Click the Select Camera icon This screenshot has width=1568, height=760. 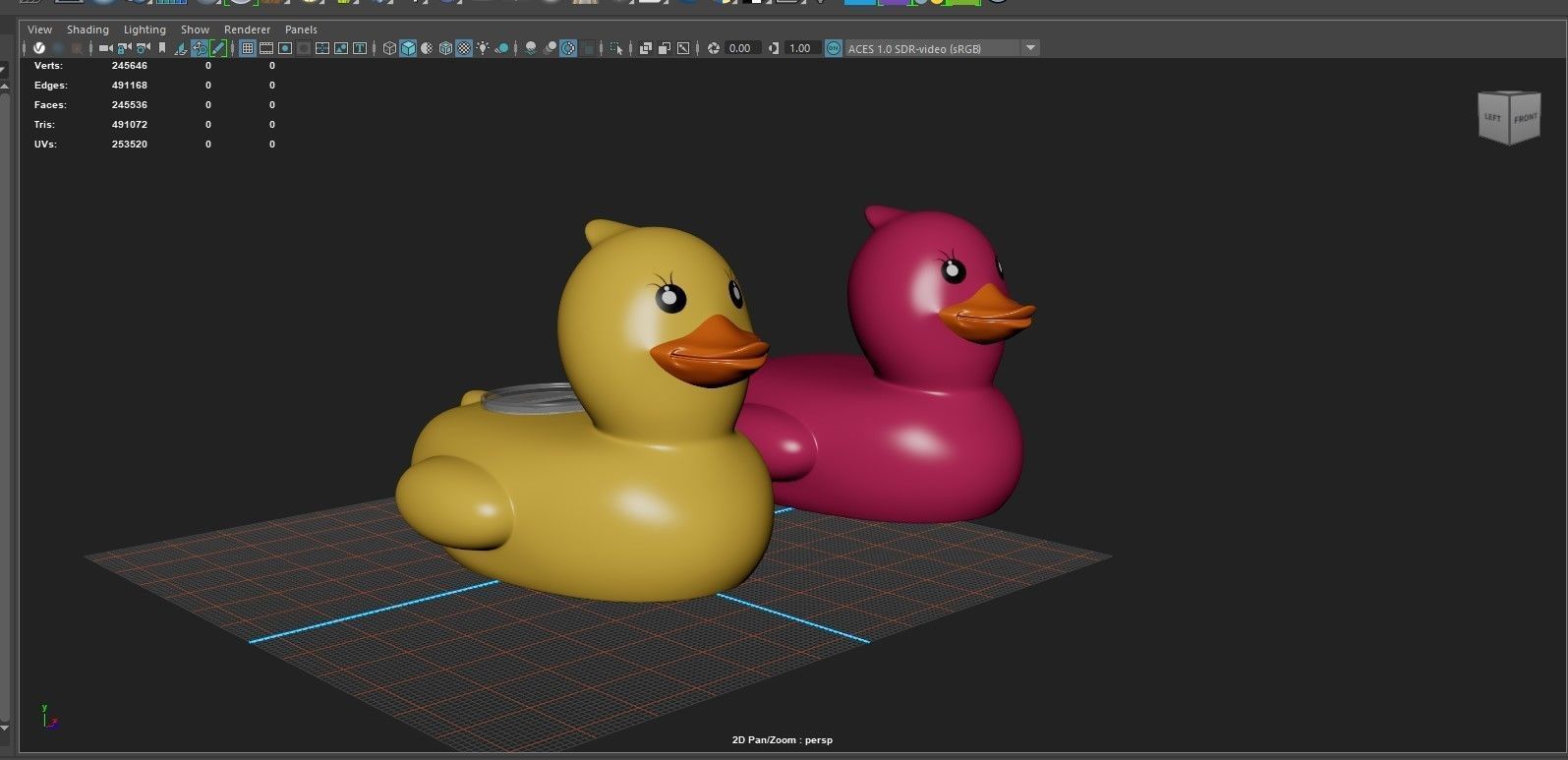[105, 48]
